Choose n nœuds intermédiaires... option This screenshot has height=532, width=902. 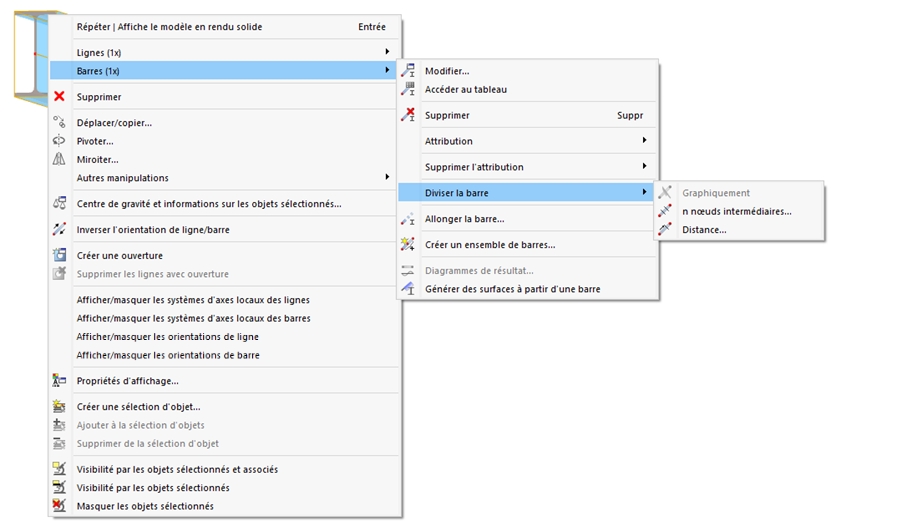[x=739, y=211]
